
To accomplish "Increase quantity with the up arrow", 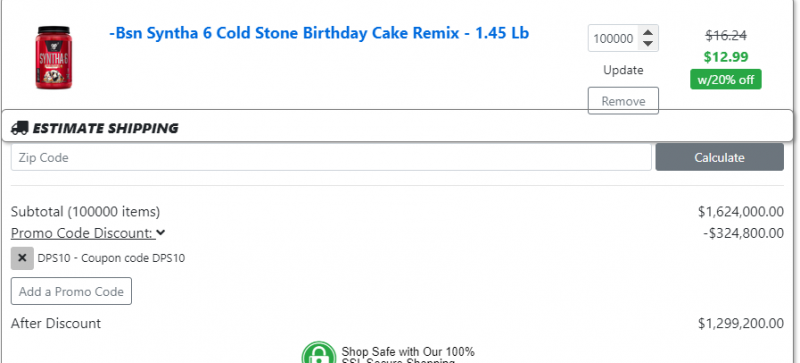I will coord(647,33).
